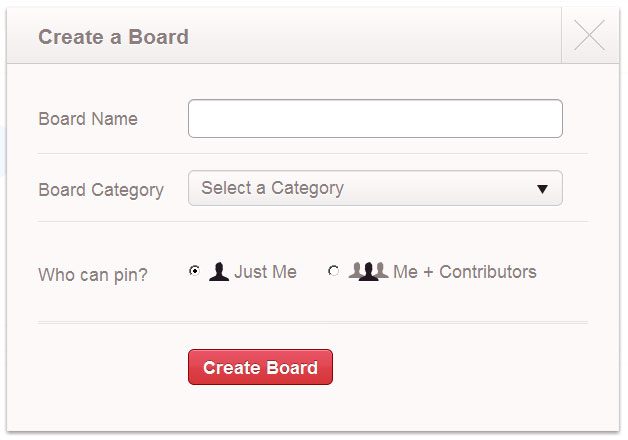Click the empty area right of Create Board

460,367
